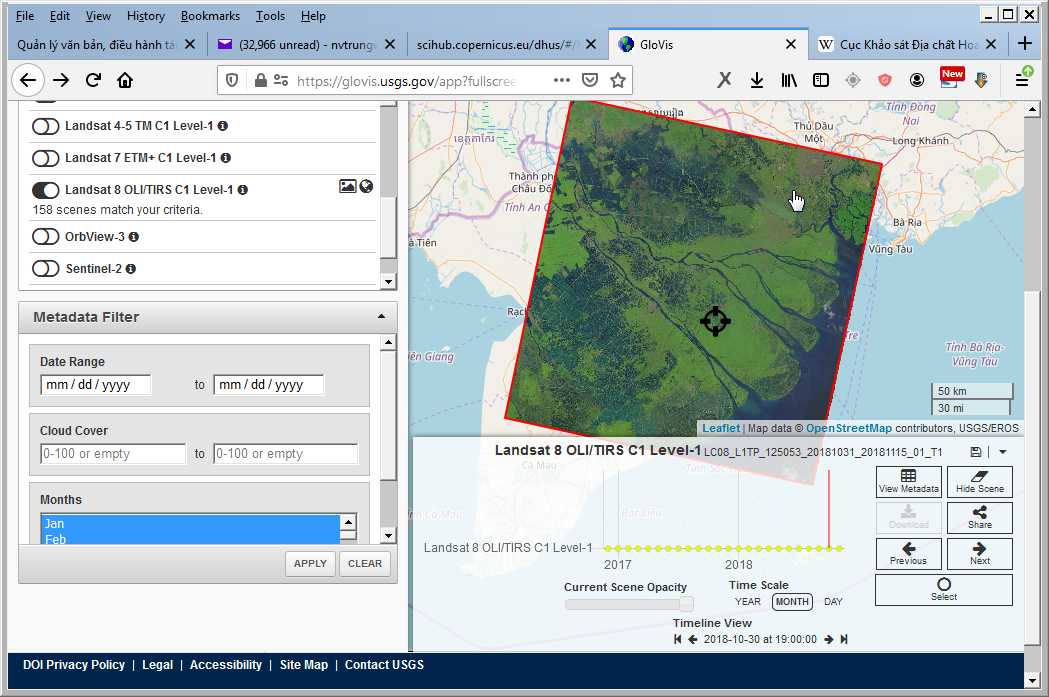
Task: Open the Library bookshelf icon
Action: [789, 81]
